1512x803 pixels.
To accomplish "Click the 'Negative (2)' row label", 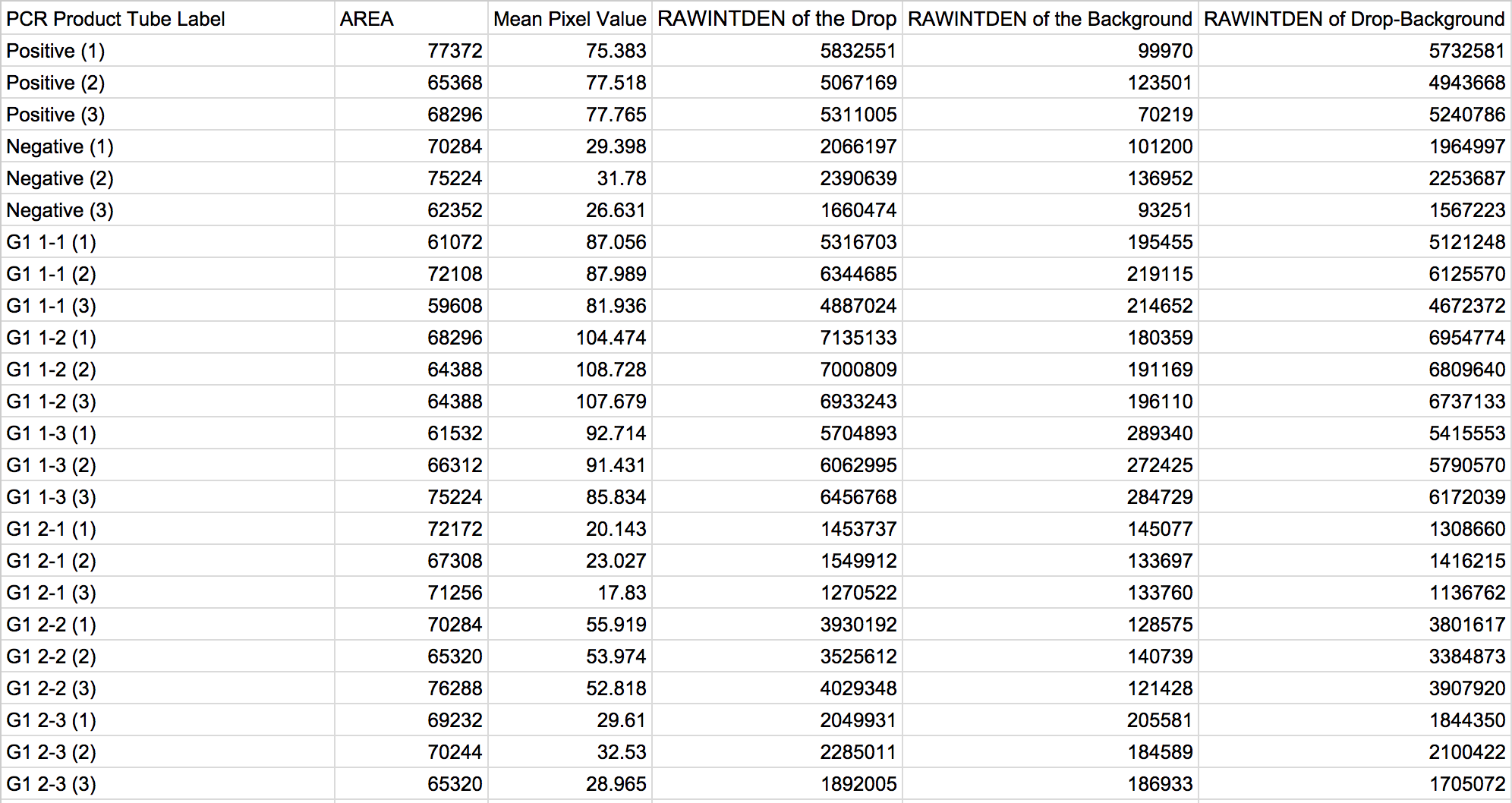I will pyautogui.click(x=60, y=178).
